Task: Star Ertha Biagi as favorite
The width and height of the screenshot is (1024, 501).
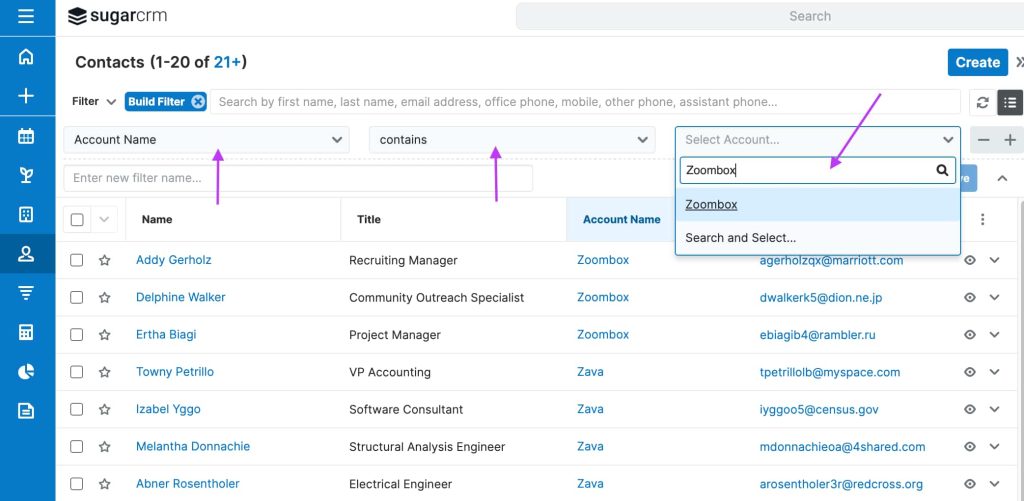Action: [104, 334]
